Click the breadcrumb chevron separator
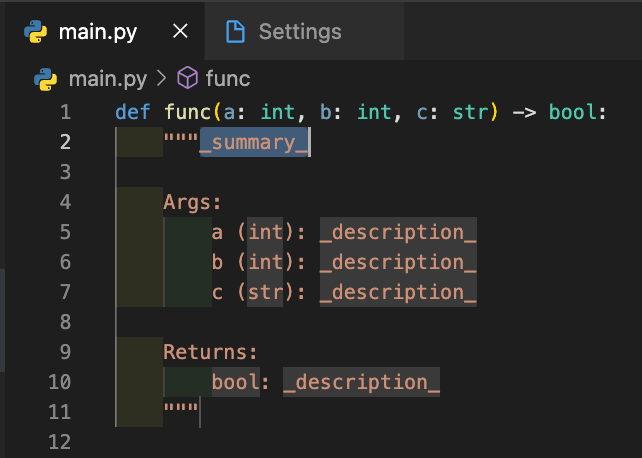Screen dimensions: 642x458 pos(162,78)
